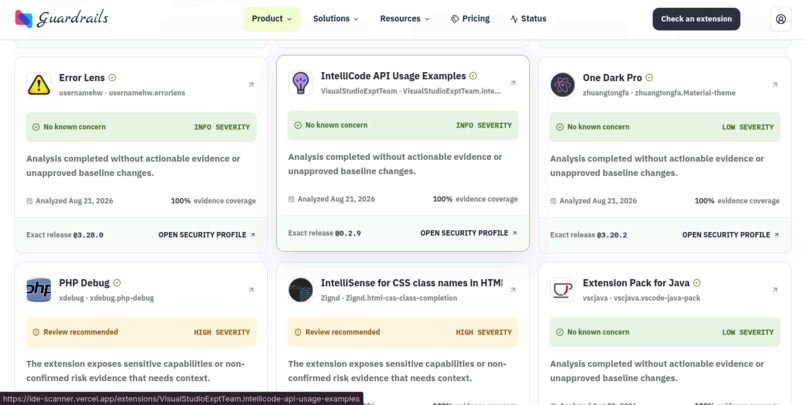Expand the Solutions dropdown
This screenshot has height=405, width=806.
coord(336,19)
